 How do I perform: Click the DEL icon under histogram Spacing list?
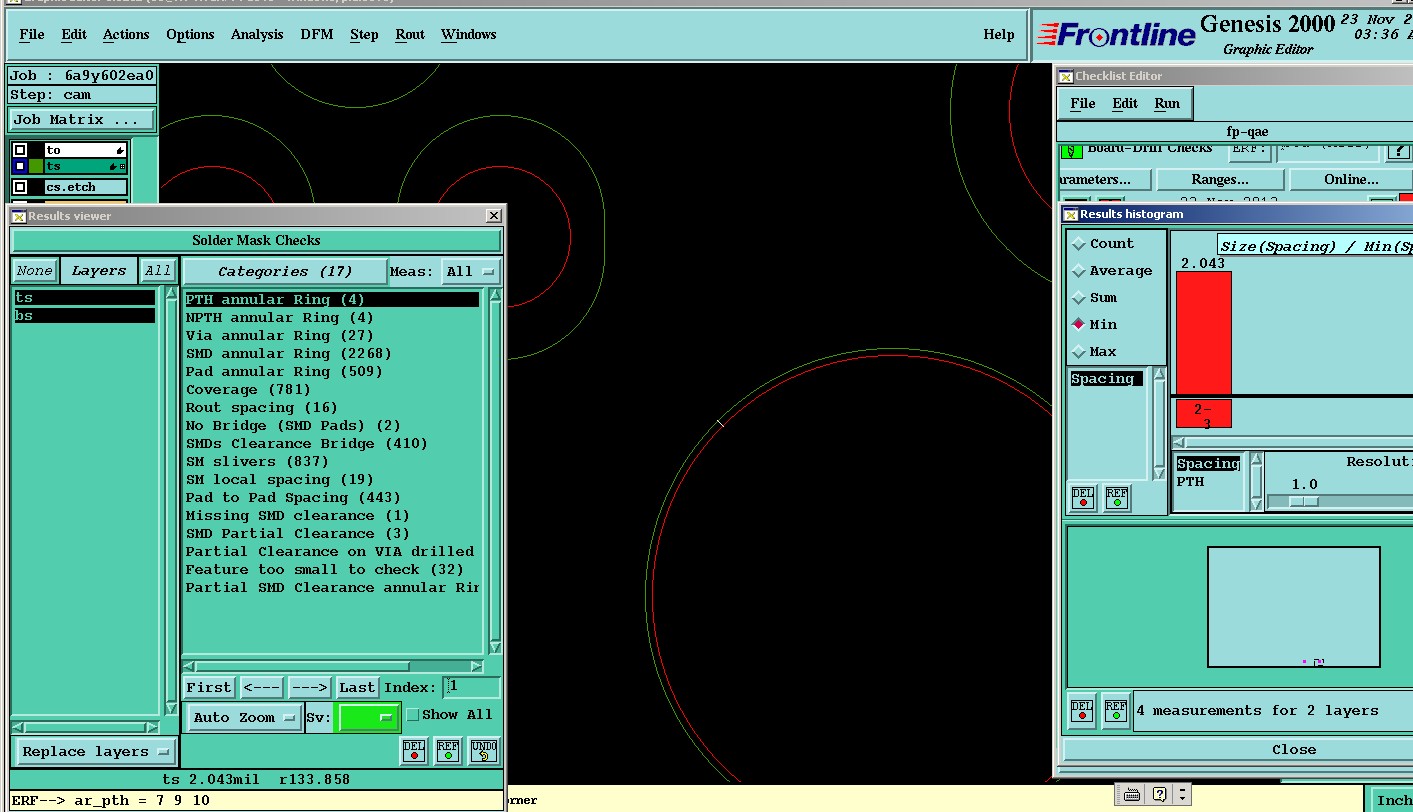coord(1082,498)
